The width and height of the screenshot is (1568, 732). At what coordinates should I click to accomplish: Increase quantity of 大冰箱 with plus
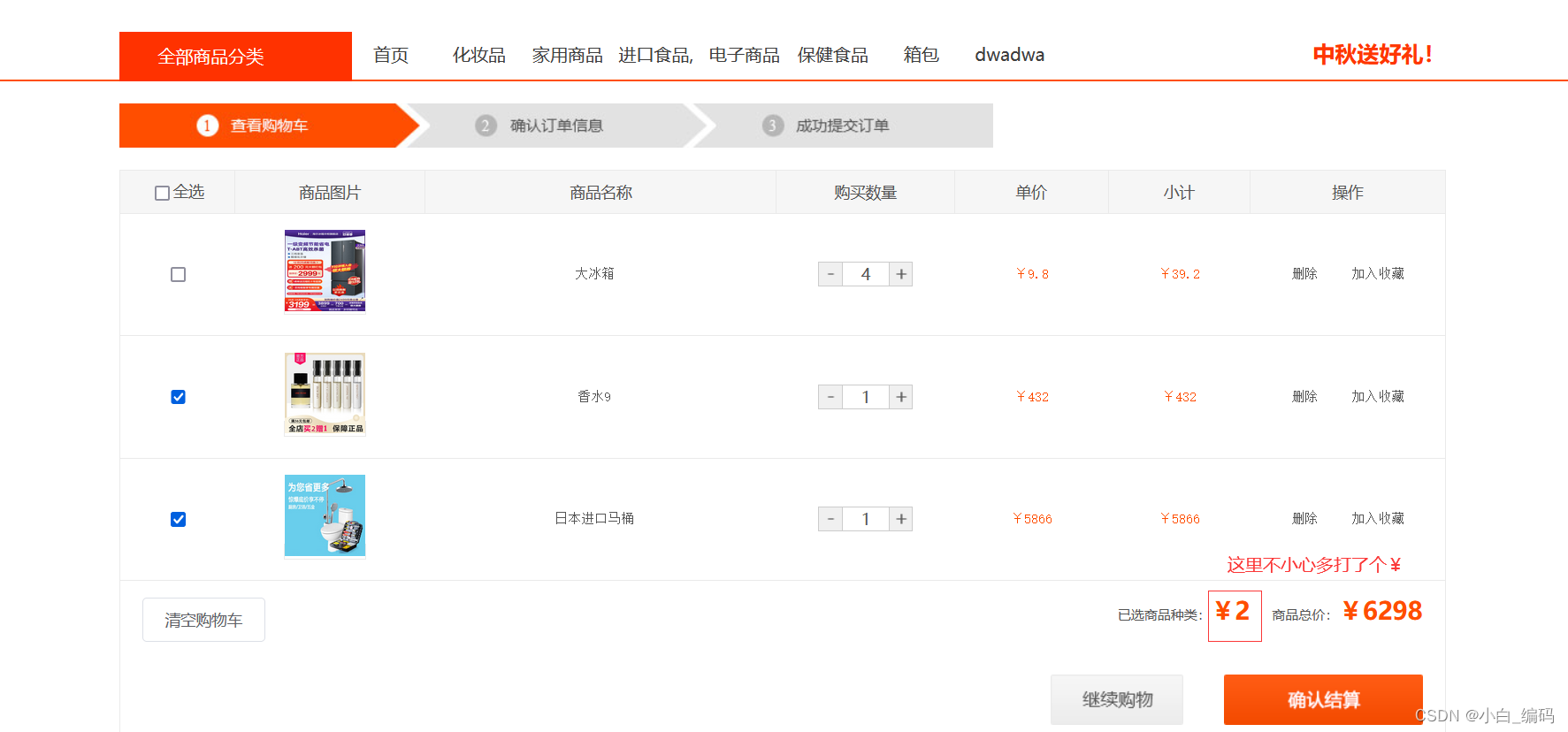tap(900, 274)
